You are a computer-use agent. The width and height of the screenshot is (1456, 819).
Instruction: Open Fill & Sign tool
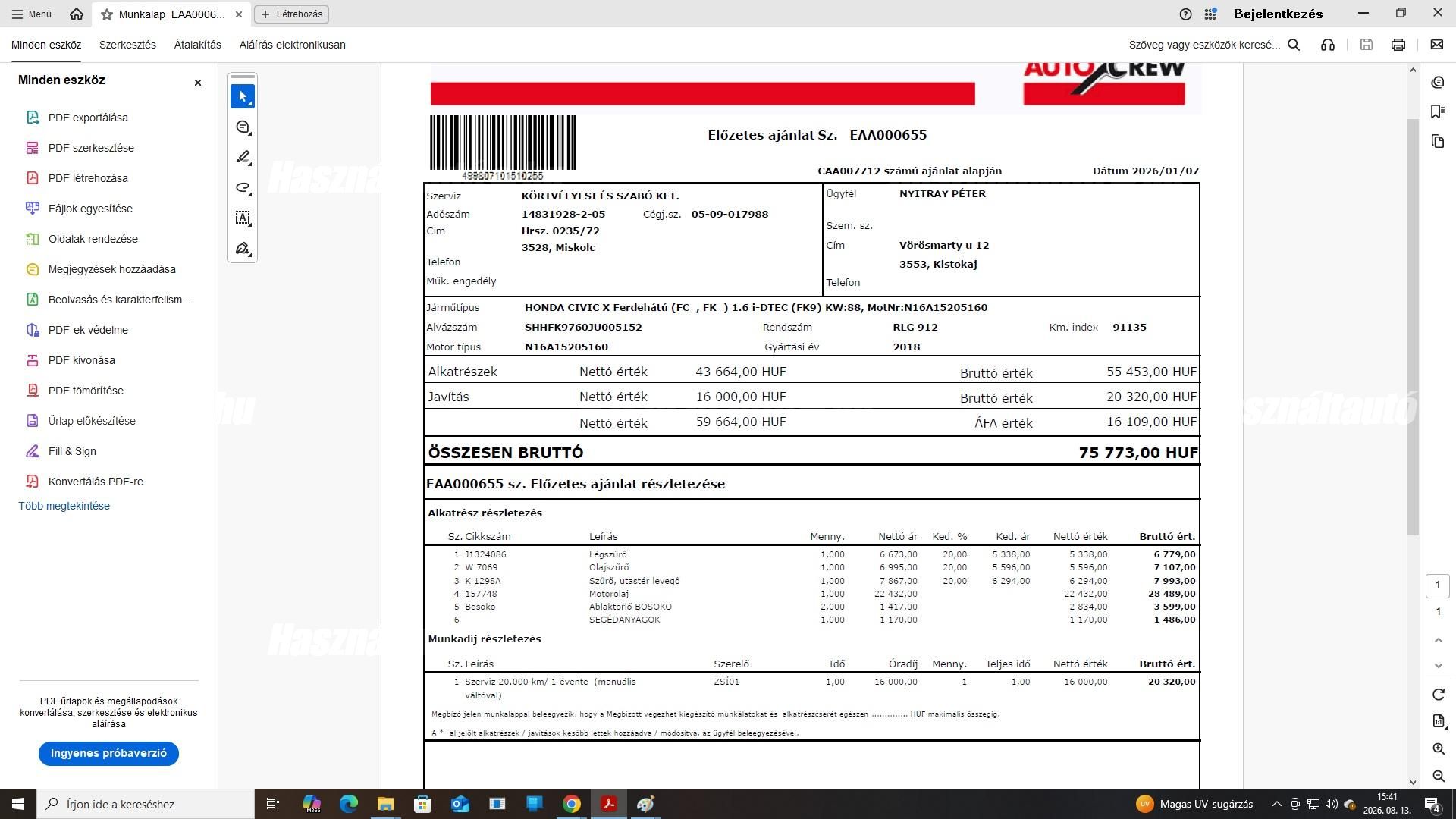click(72, 451)
